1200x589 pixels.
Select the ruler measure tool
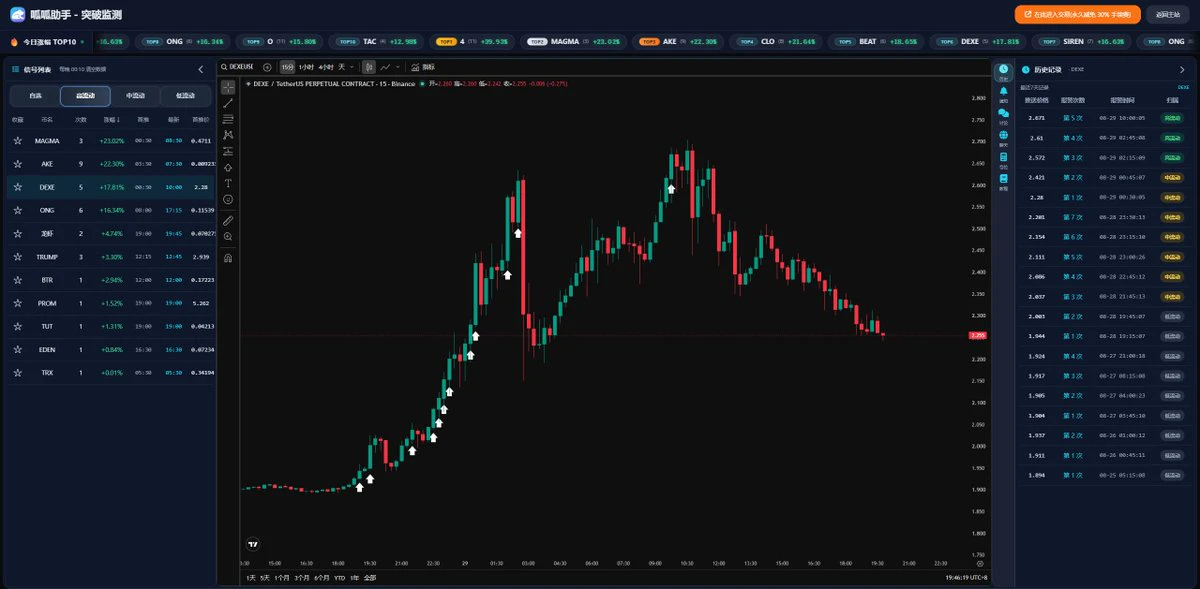[228, 220]
